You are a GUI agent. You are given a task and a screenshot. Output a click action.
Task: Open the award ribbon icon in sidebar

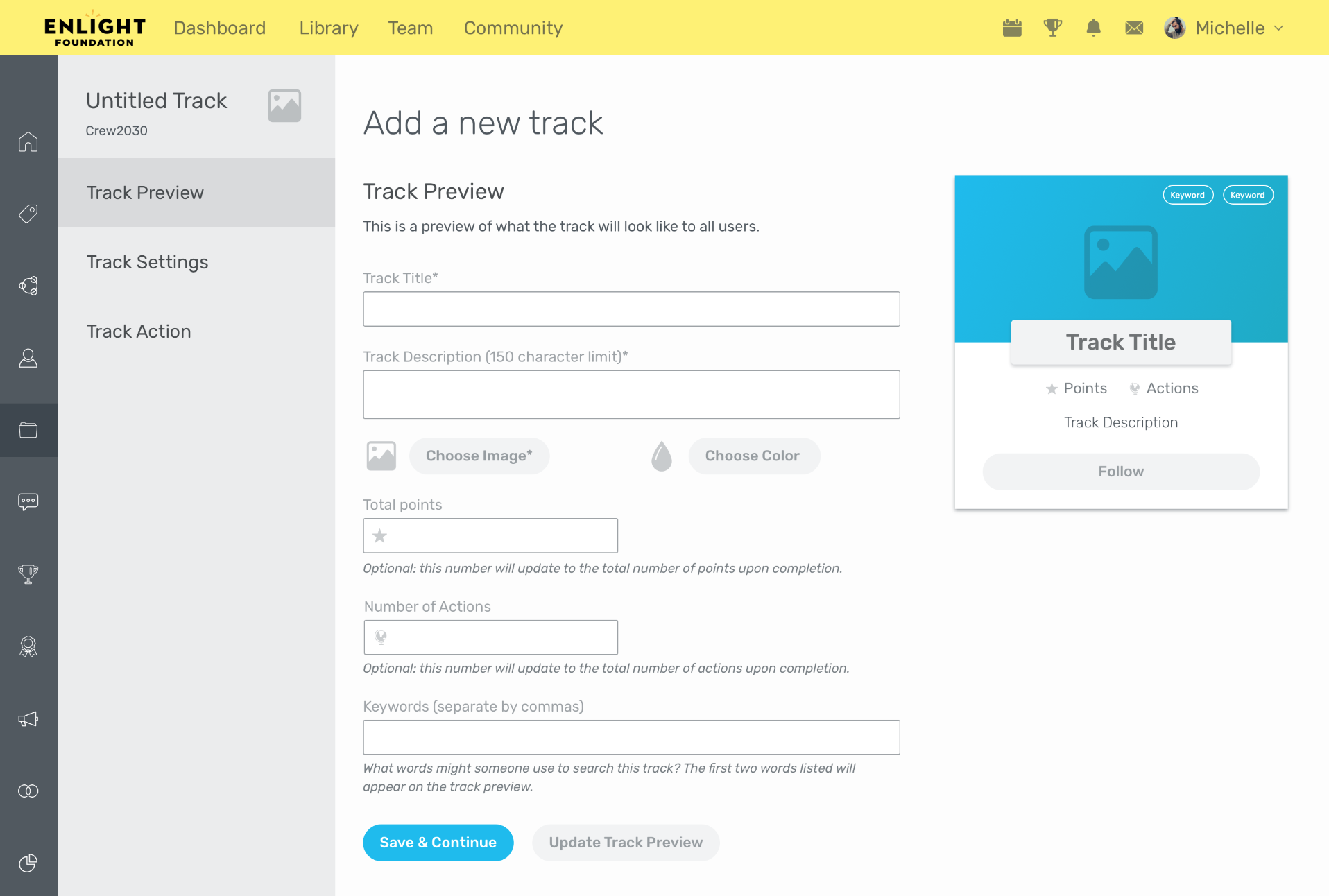[28, 646]
